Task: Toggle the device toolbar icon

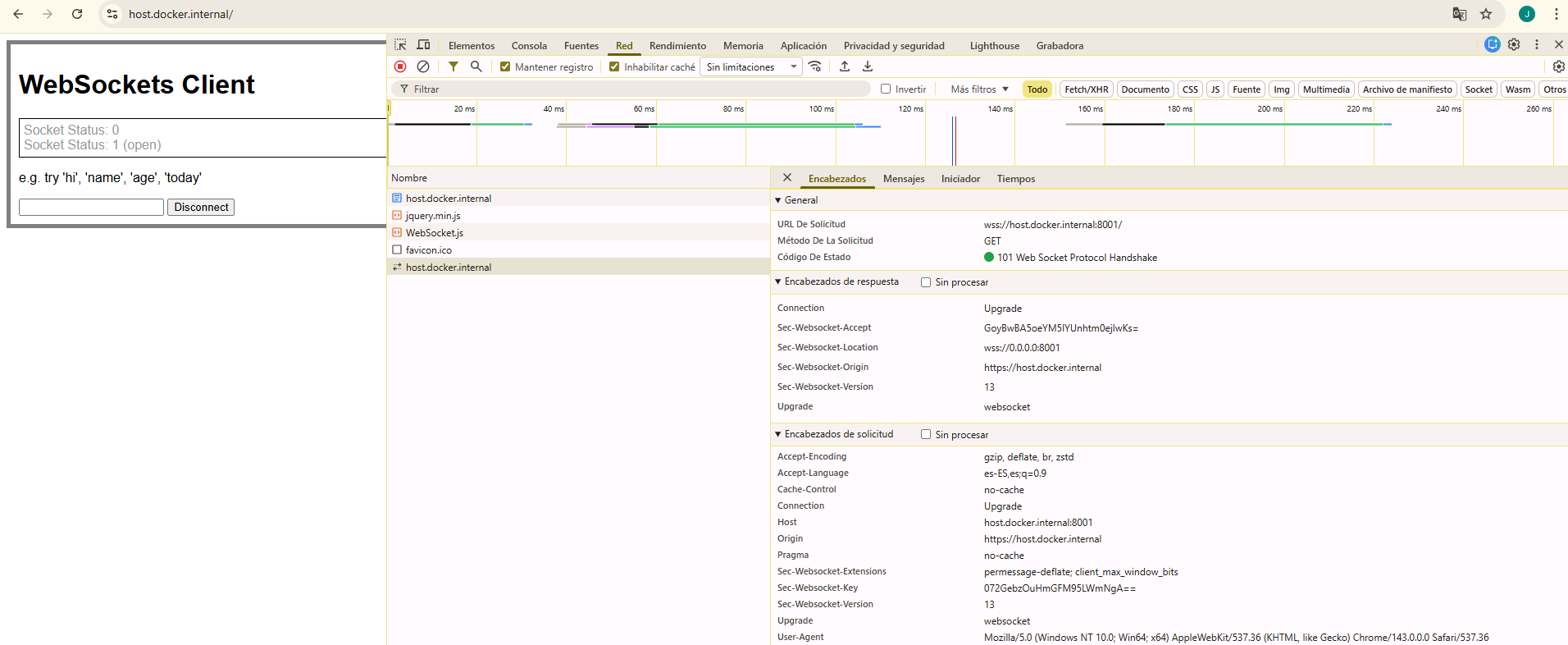Action: click(423, 45)
